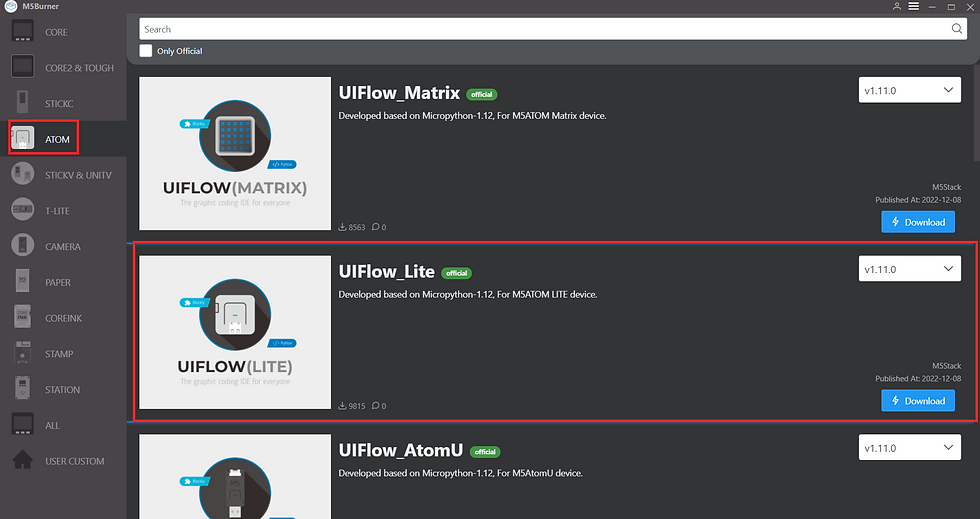Click the search magnifier icon
Viewport: 980px width, 519px height.
956,29
